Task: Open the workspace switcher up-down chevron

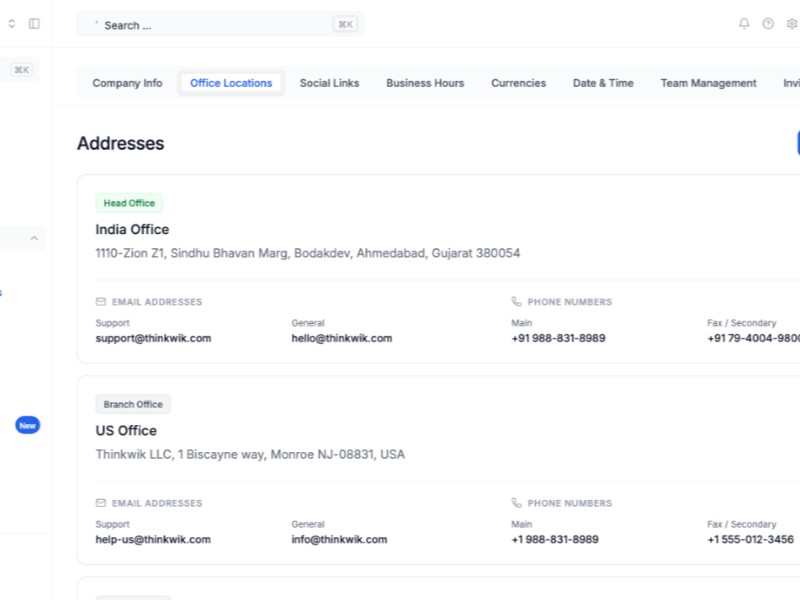Action: (12, 24)
